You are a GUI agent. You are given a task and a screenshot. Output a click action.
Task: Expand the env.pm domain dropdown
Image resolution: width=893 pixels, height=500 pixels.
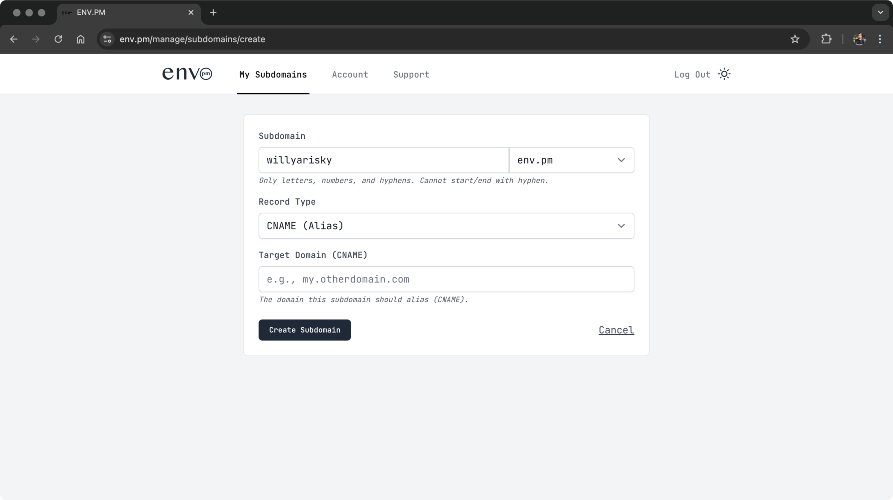pyautogui.click(x=571, y=160)
